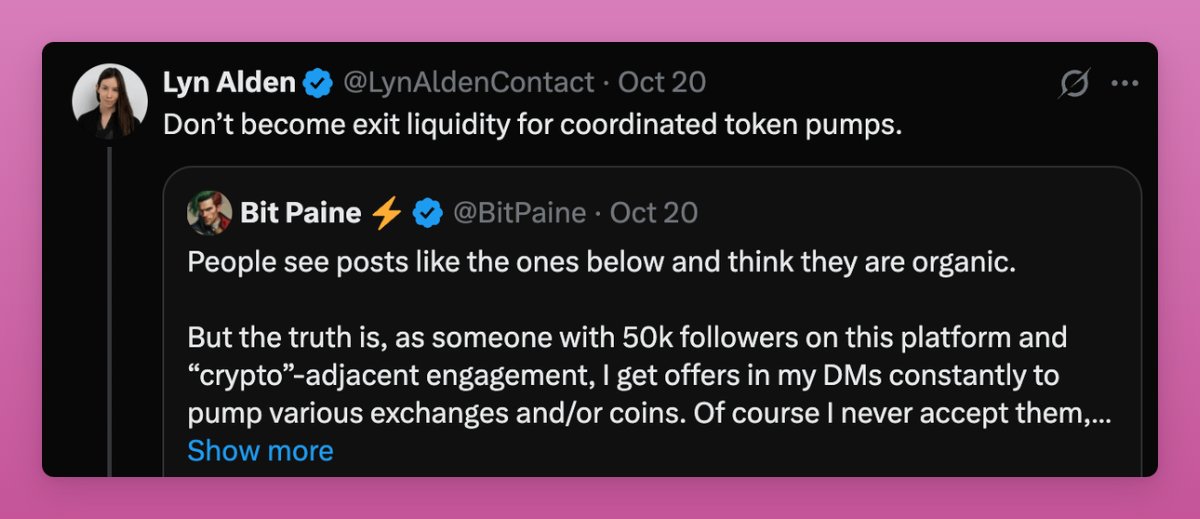Image resolution: width=1200 pixels, height=519 pixels.
Task: Click the Oct 20 date after @BitPaine
Action: (x=654, y=212)
